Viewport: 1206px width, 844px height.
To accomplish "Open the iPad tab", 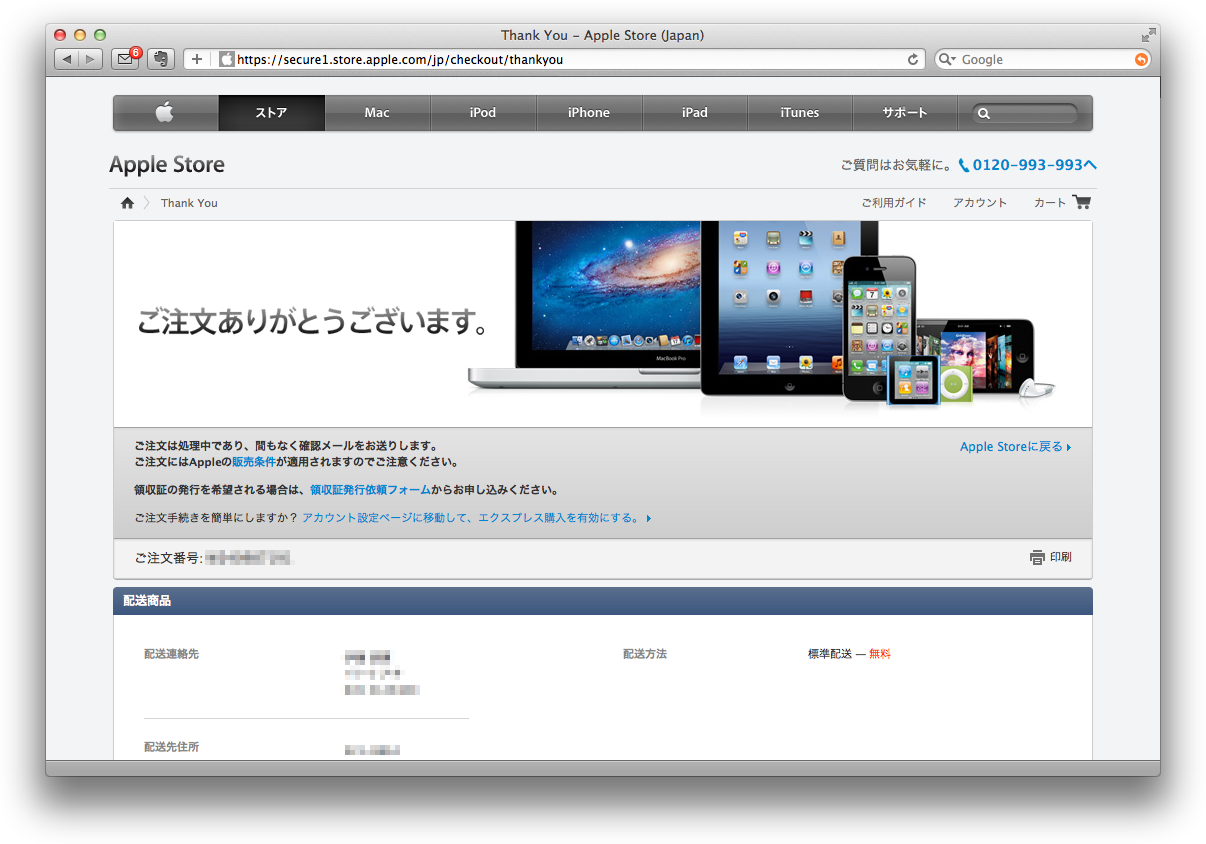I will coord(695,113).
